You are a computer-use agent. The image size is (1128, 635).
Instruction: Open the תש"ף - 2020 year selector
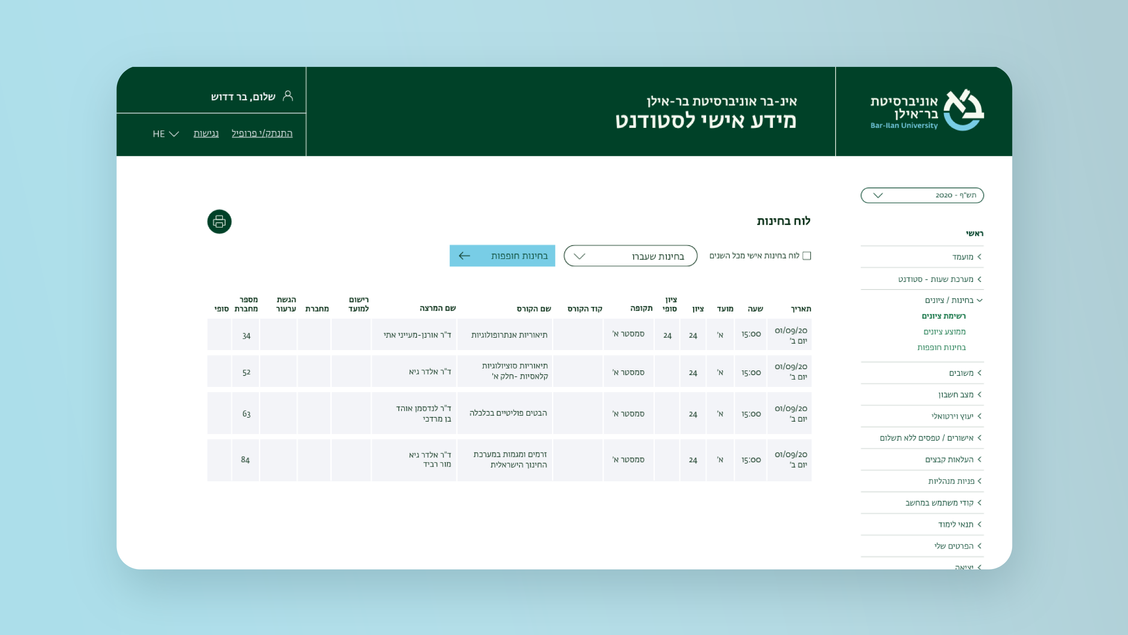(922, 195)
